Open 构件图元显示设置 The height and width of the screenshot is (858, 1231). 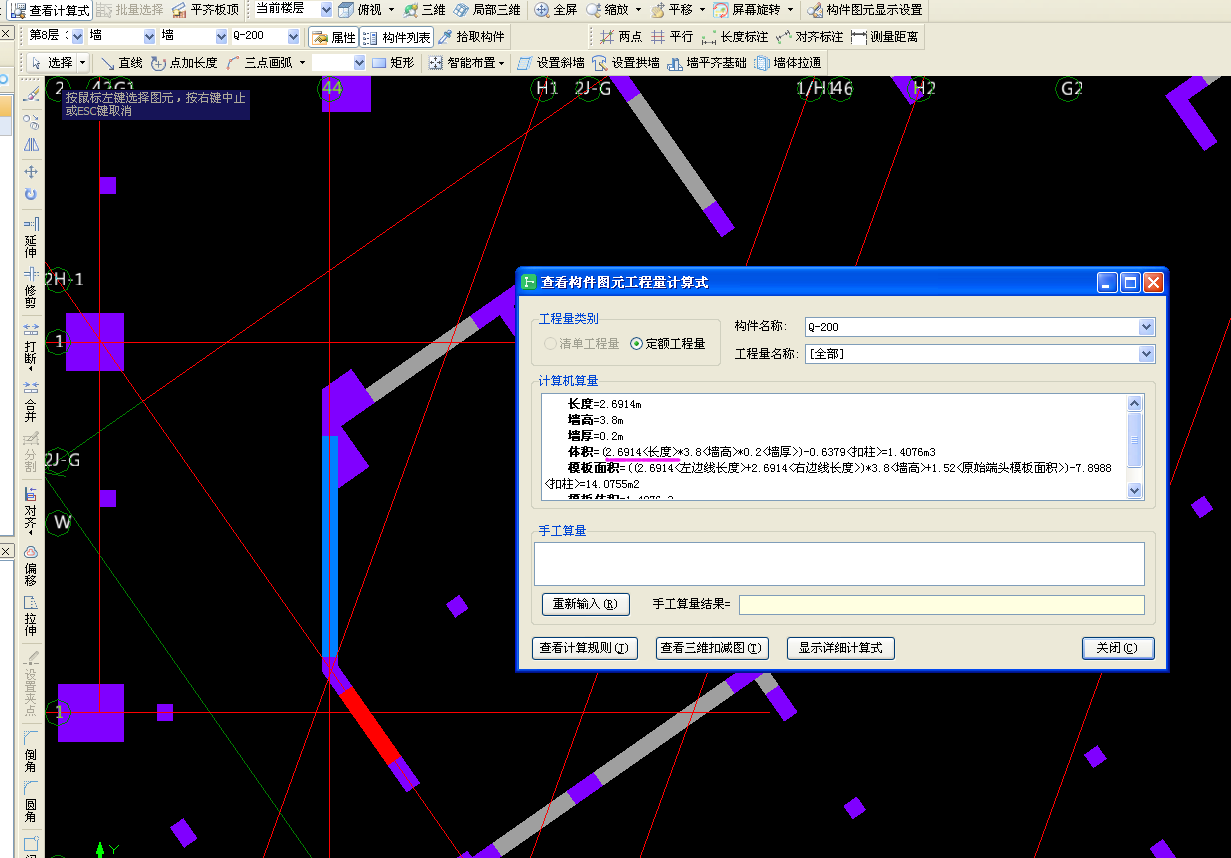point(864,10)
